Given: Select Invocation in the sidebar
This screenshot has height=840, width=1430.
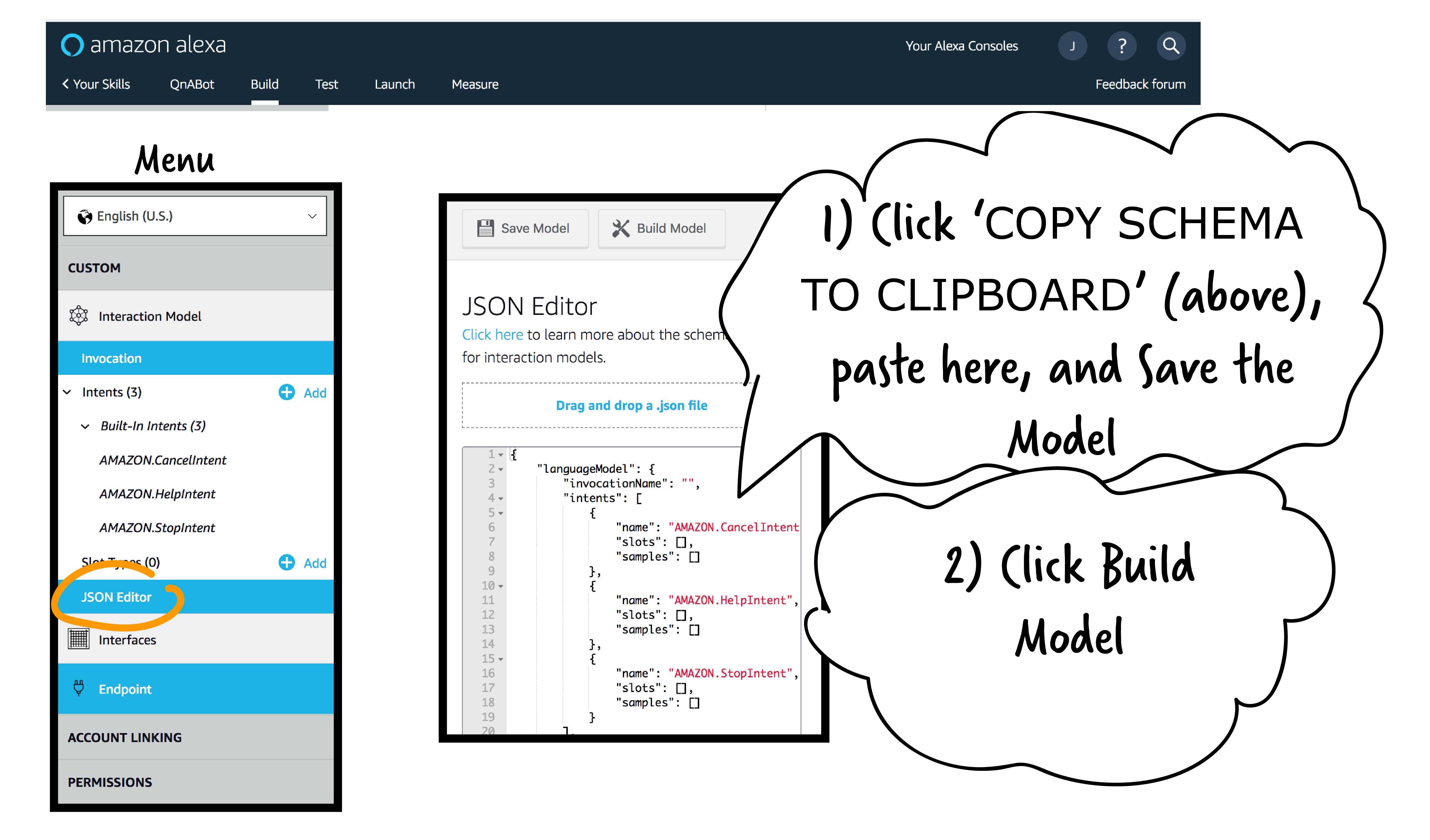Looking at the screenshot, I should coord(196,358).
